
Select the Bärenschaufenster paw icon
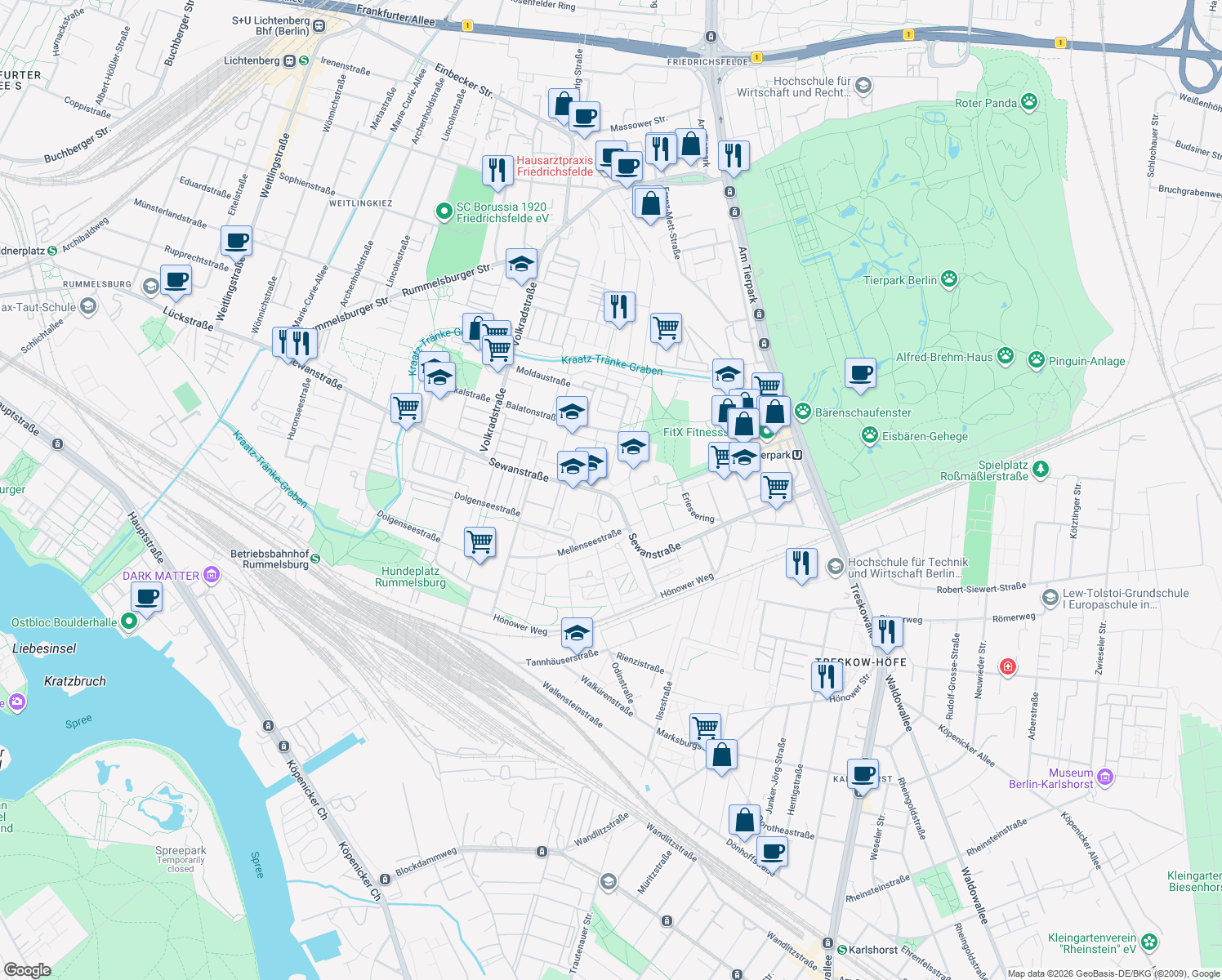[803, 412]
